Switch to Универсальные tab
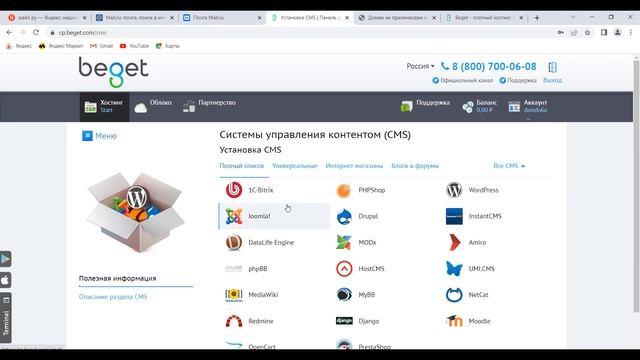The image size is (640, 360). (x=295, y=166)
